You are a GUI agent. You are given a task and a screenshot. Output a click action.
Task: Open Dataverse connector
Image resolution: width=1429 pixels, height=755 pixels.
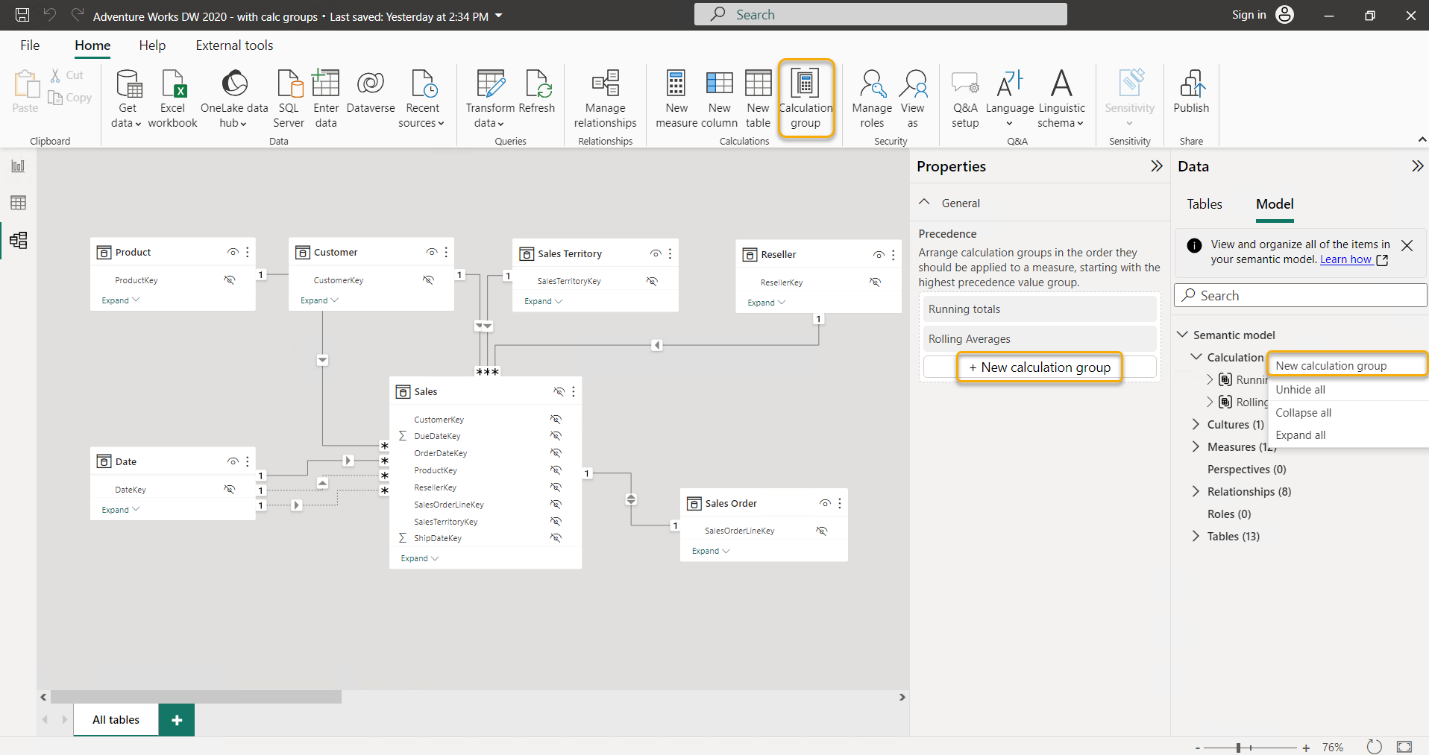pyautogui.click(x=370, y=92)
